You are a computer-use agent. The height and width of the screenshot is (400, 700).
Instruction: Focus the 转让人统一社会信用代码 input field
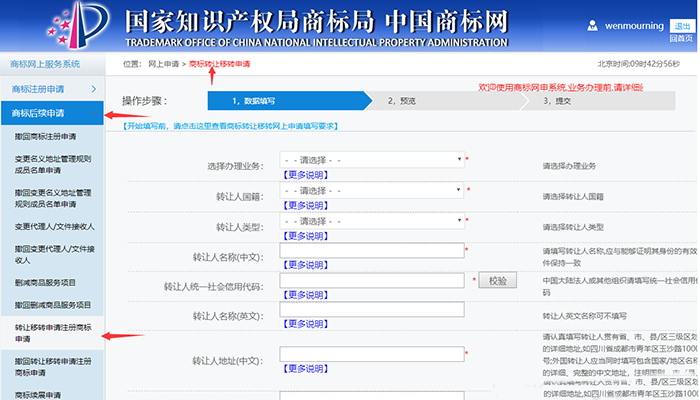(372, 280)
